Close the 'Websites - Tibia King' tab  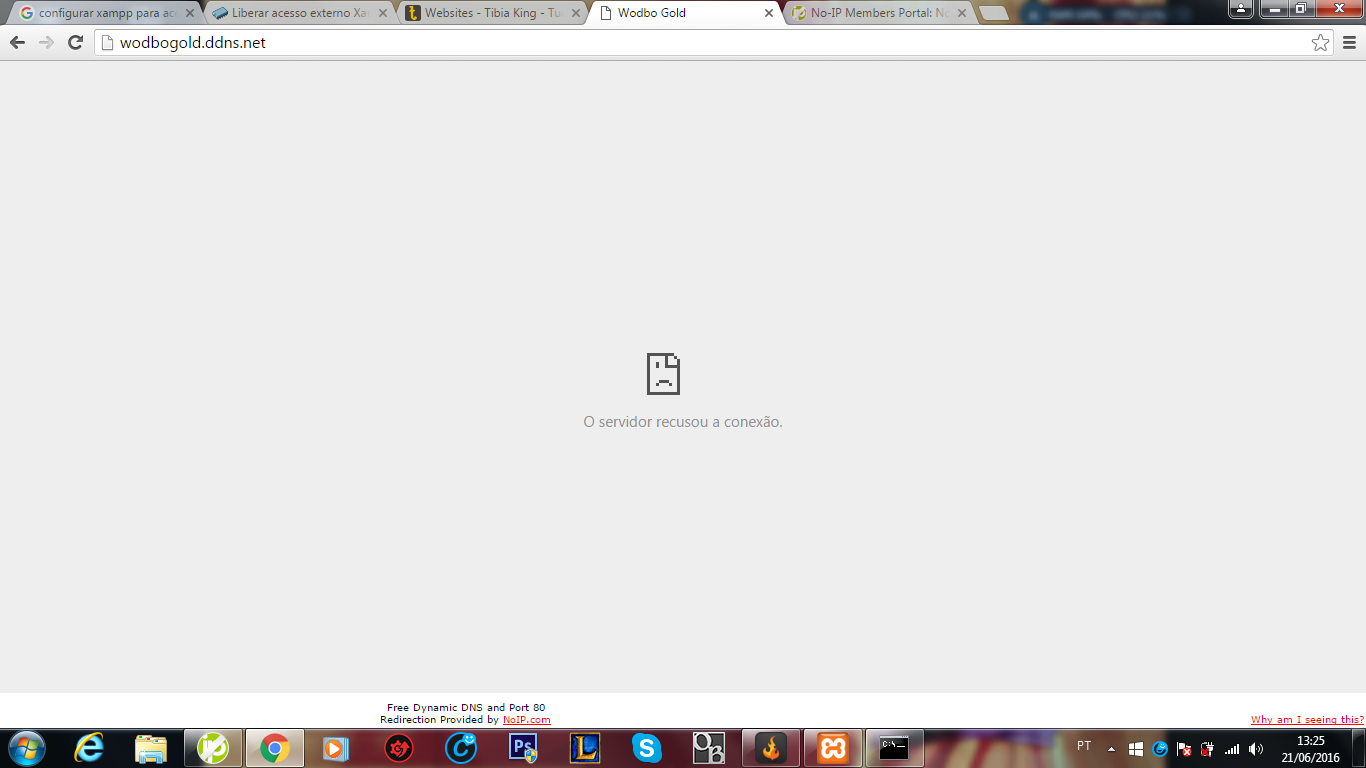(x=575, y=13)
